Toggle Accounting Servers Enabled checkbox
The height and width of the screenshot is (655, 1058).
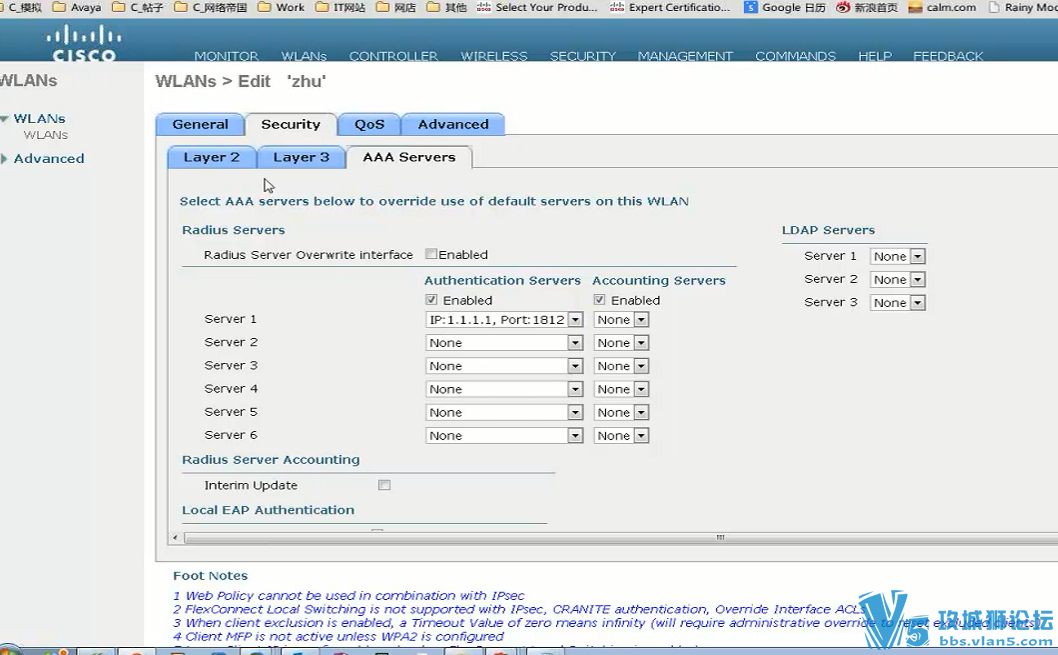[599, 300]
